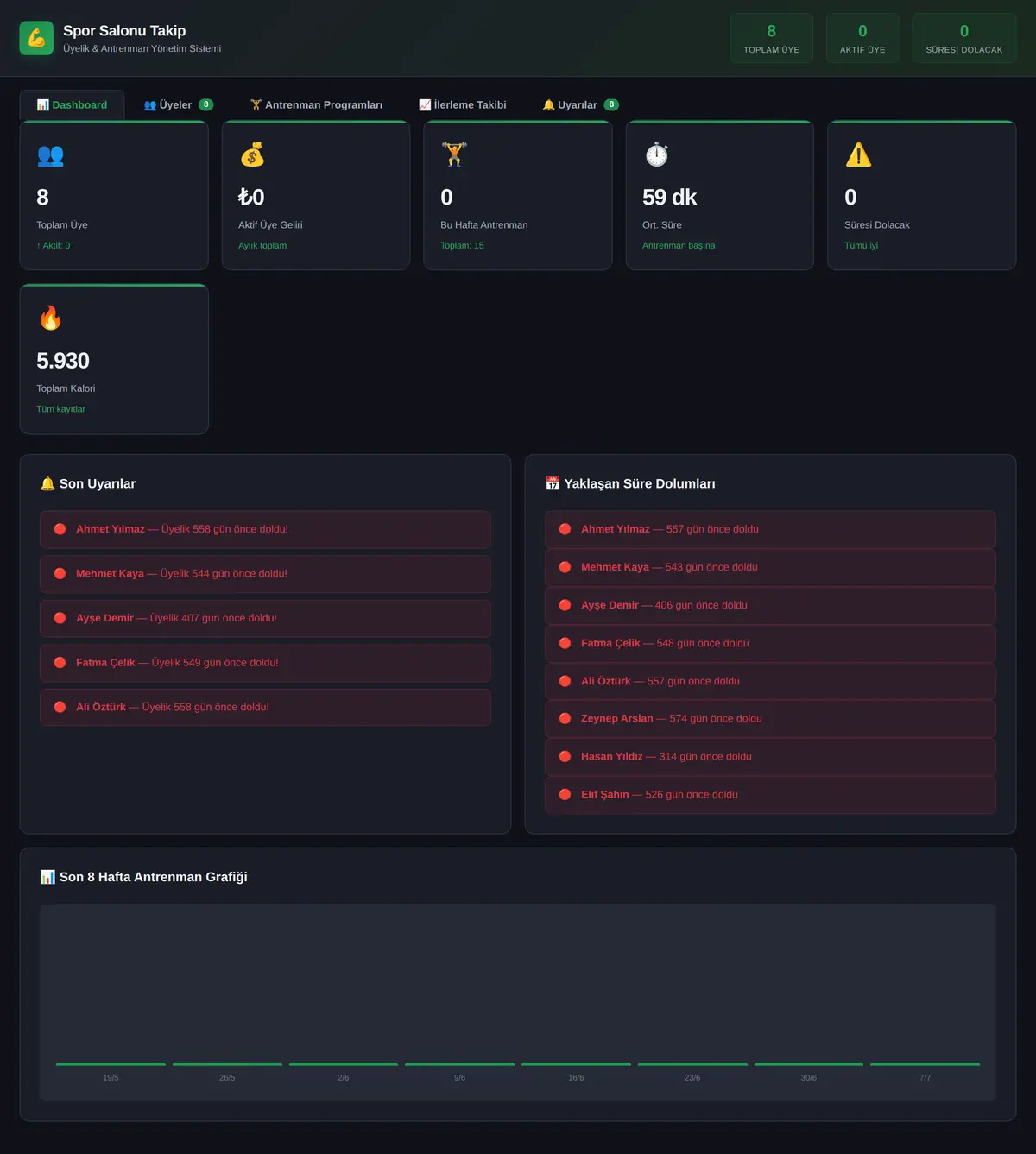Click red dot next to Hasan Yıldız expiry
Viewport: 1036px width, 1154px height.
tap(565, 756)
